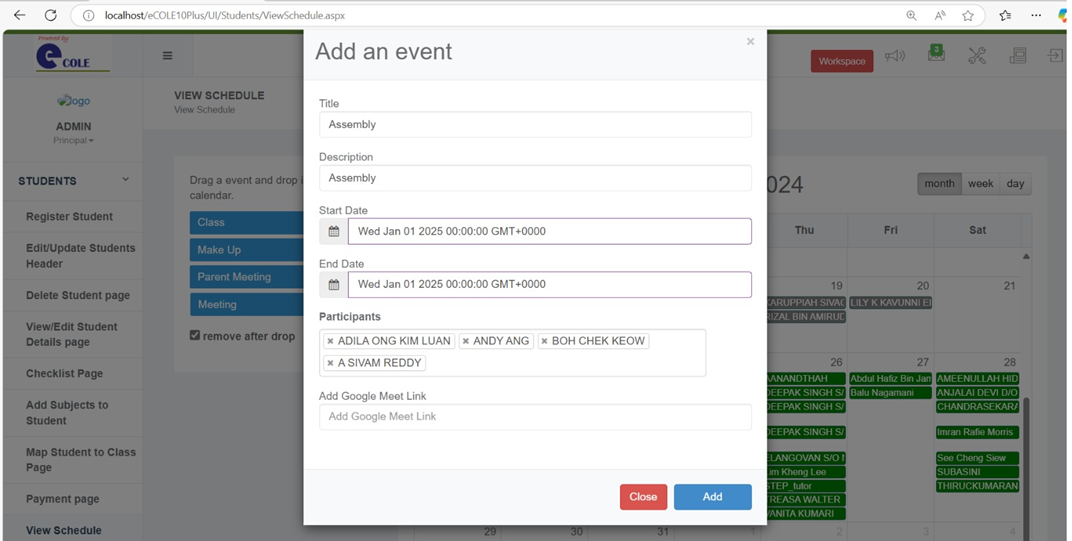Open the Start Date calendar picker icon
The width and height of the screenshot is (1072, 541).
tap(334, 231)
